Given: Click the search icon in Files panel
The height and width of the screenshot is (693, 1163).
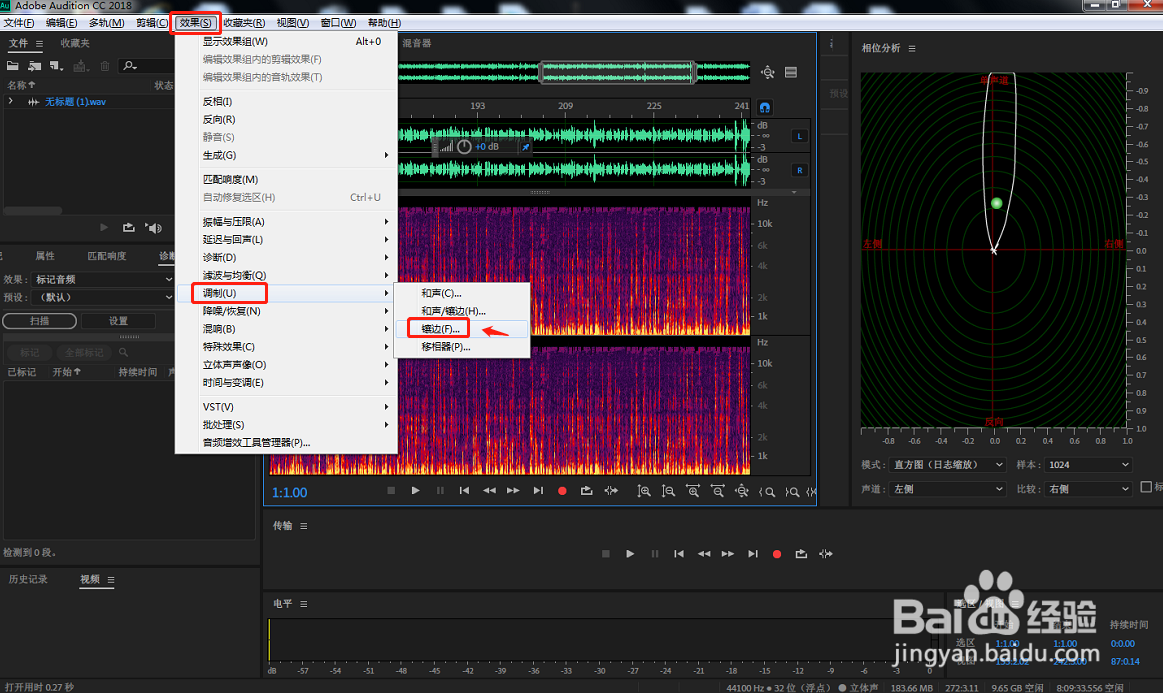Looking at the screenshot, I should pos(130,66).
